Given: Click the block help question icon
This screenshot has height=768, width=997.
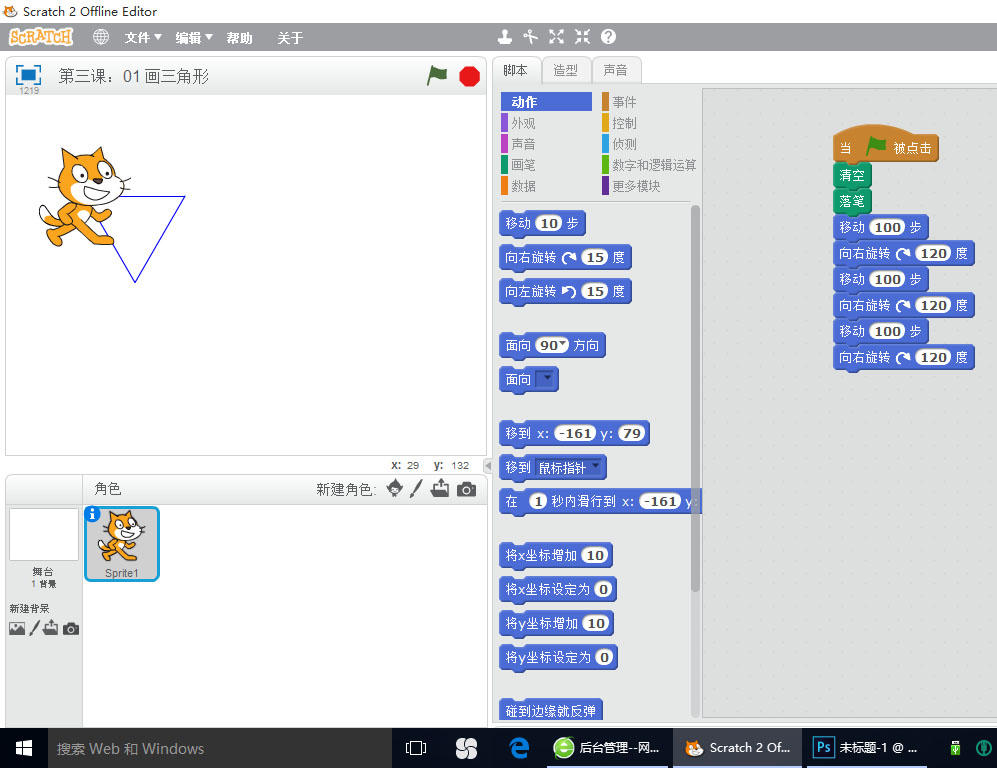Looking at the screenshot, I should pyautogui.click(x=609, y=37).
